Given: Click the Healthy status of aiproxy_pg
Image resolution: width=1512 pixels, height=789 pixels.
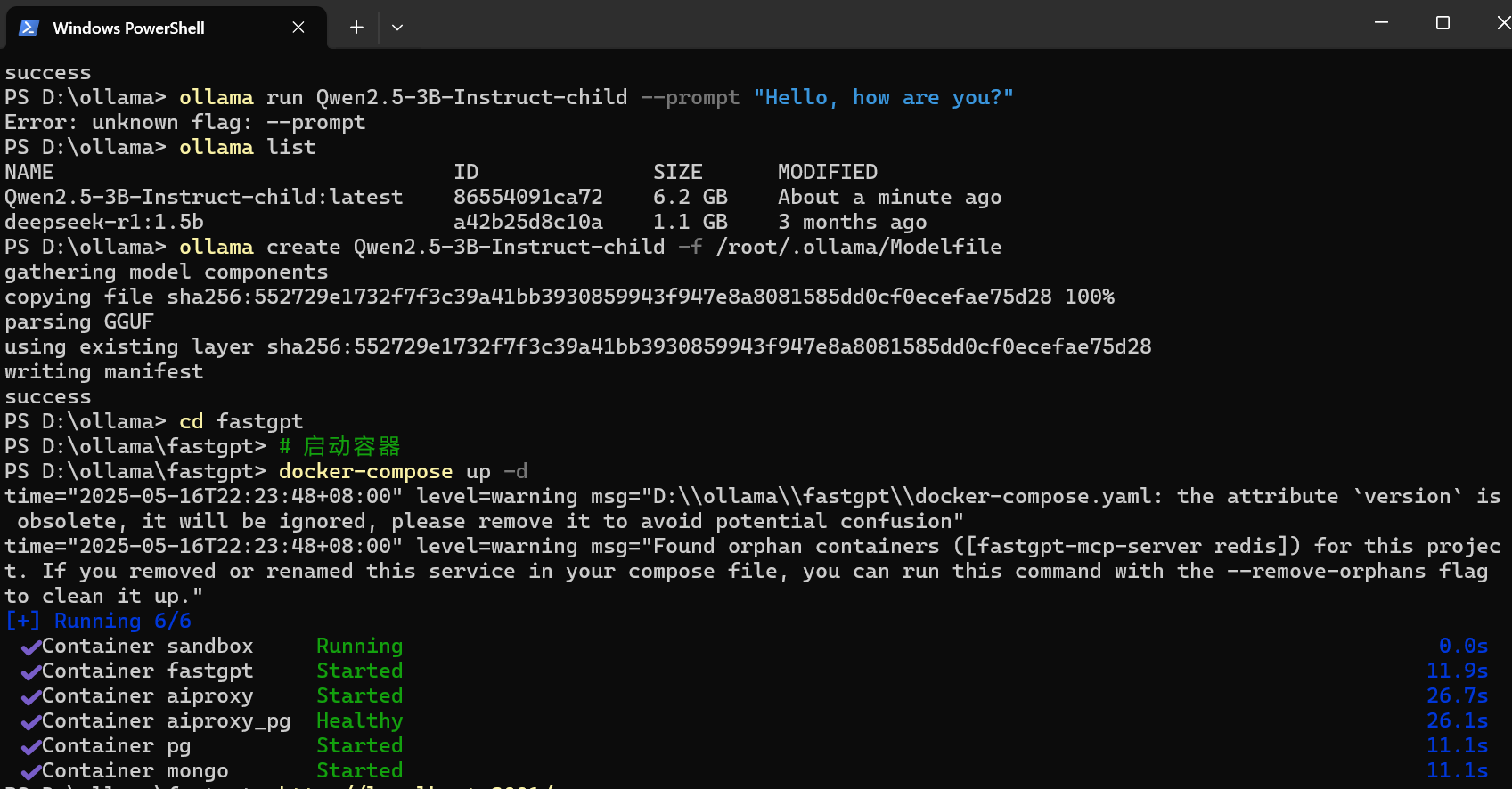Looking at the screenshot, I should click(359, 720).
